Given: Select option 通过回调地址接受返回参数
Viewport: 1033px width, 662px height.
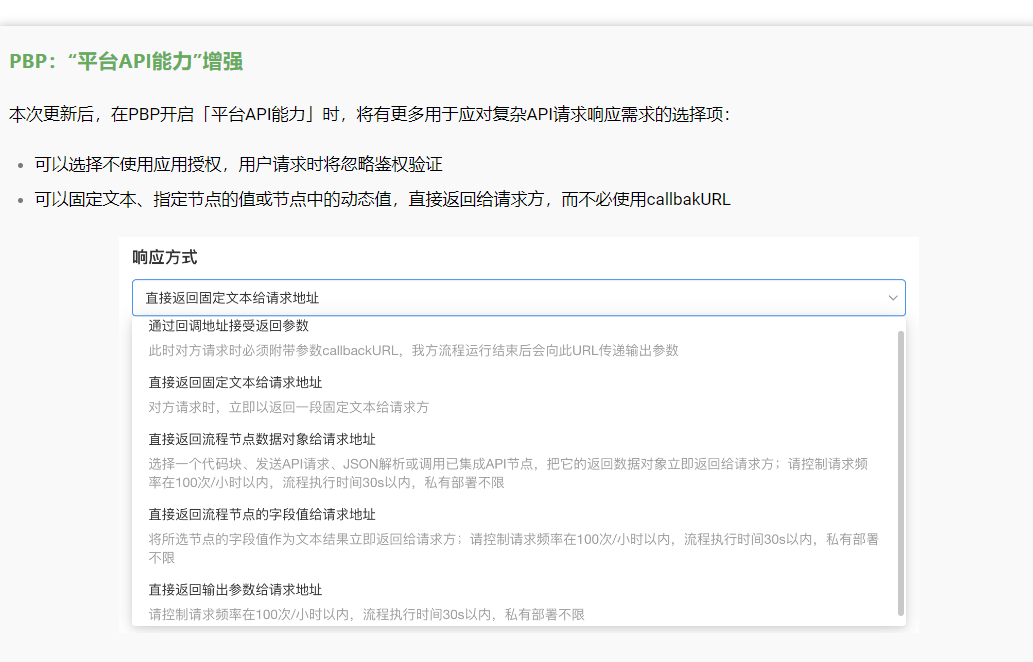Looking at the screenshot, I should coord(229,325).
